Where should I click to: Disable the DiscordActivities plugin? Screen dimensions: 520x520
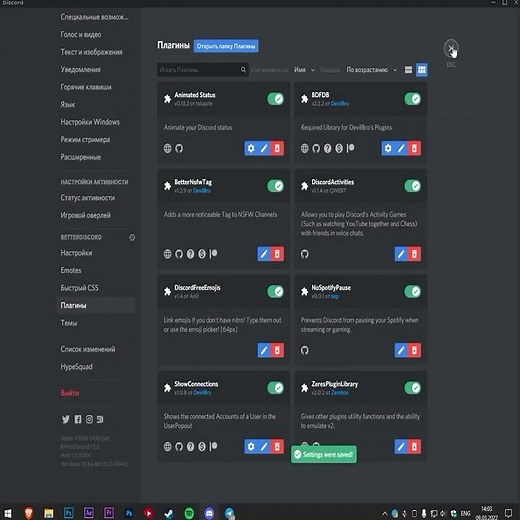click(x=413, y=186)
